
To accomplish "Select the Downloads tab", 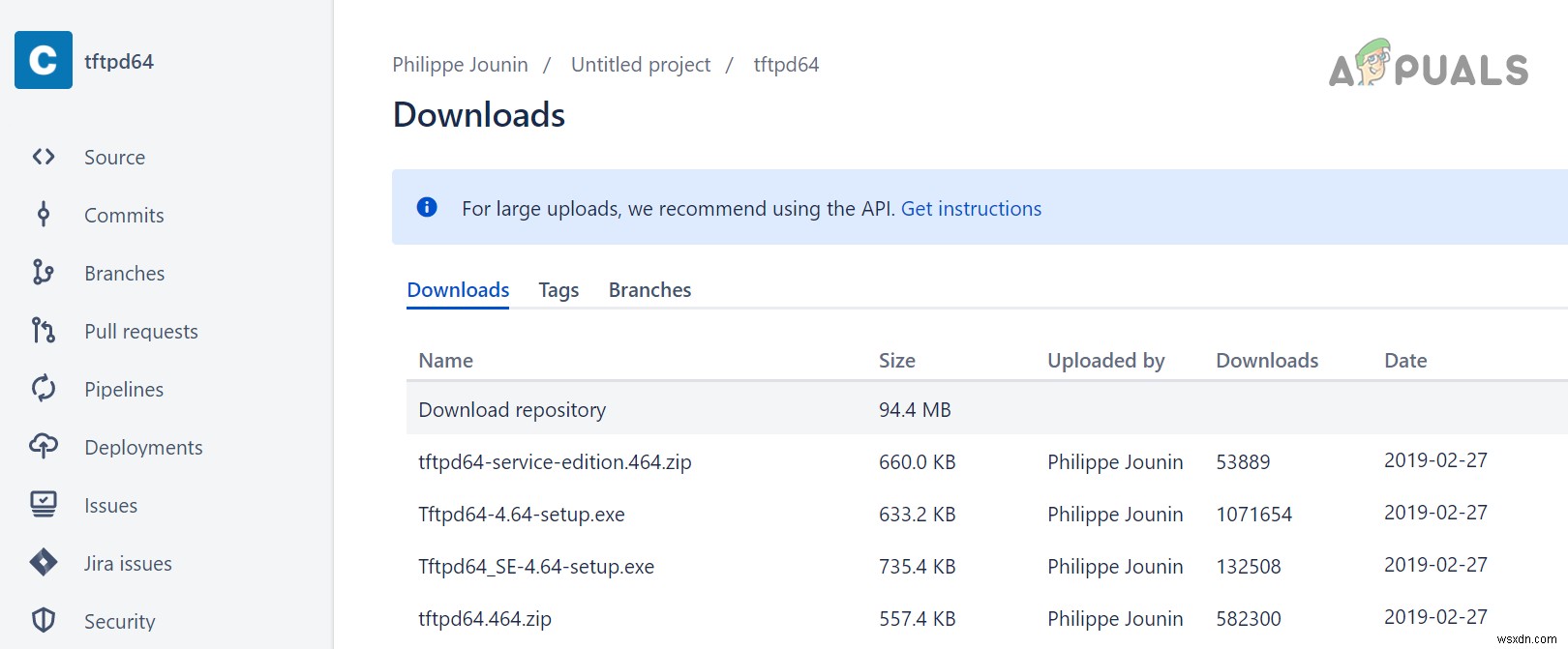I will point(458,290).
